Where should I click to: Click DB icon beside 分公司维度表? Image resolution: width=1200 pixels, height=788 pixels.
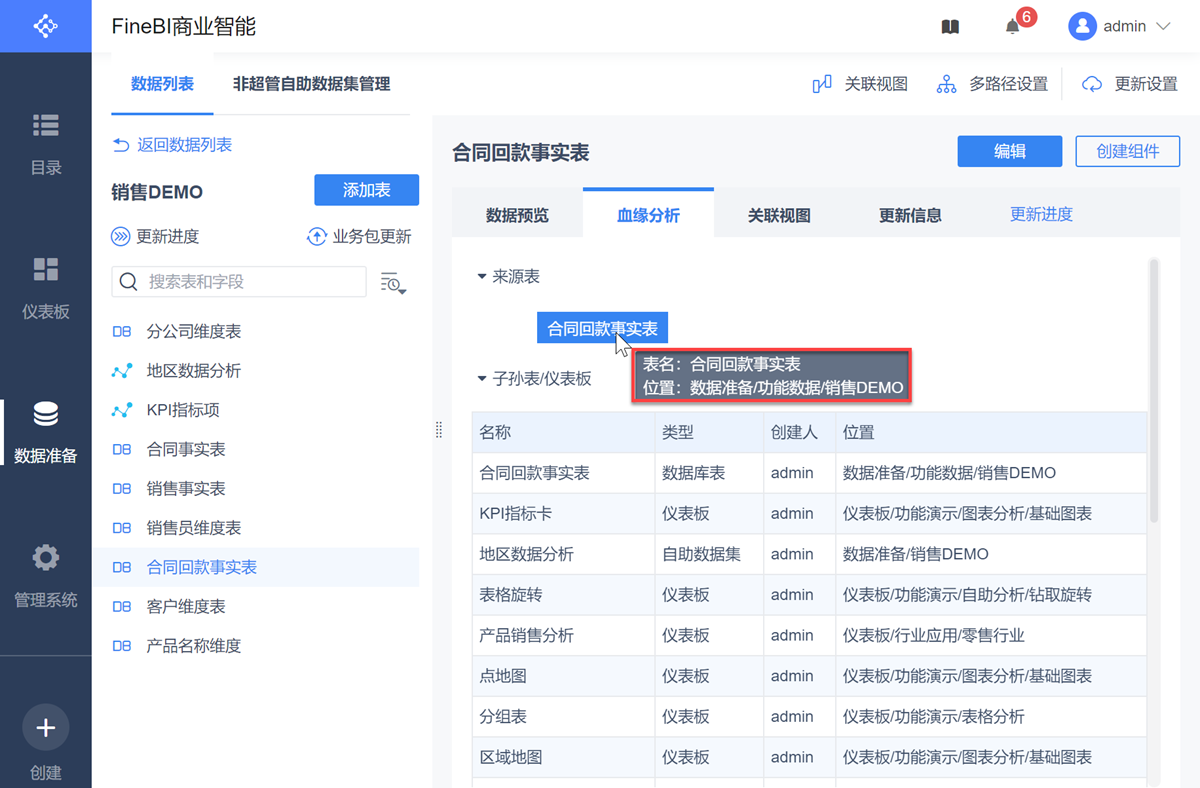pyautogui.click(x=122, y=331)
